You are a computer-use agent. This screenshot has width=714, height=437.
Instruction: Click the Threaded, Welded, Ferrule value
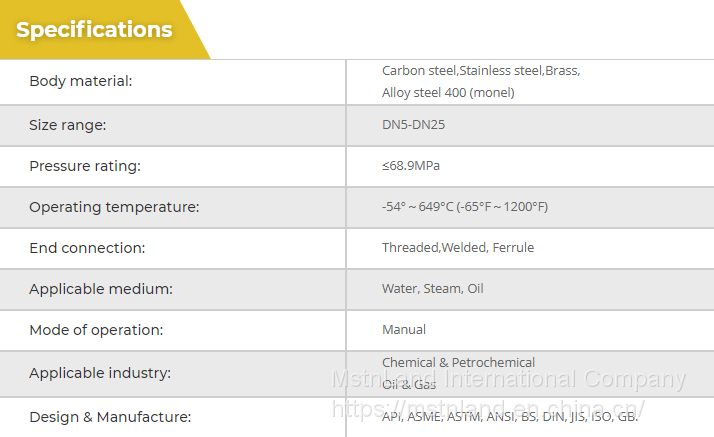coord(458,248)
